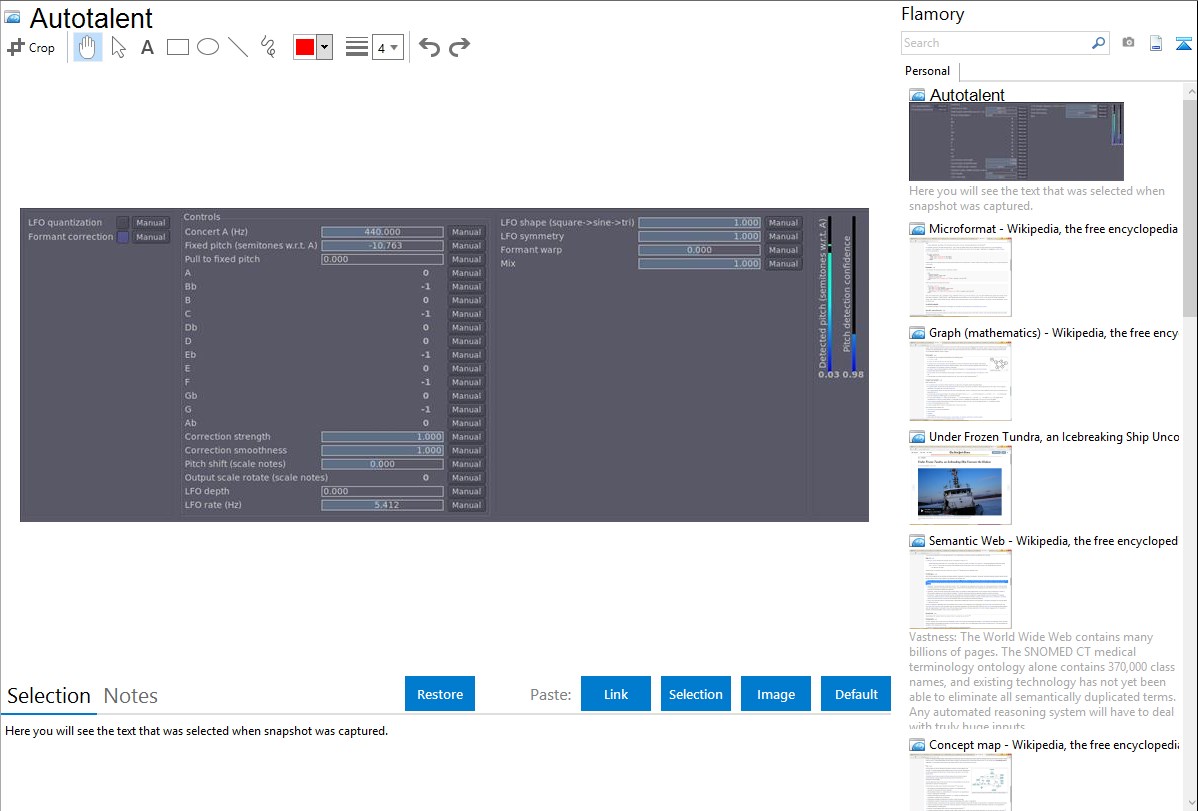Toggle the LFO quantization checkbox
The height and width of the screenshot is (811, 1198).
click(x=122, y=222)
